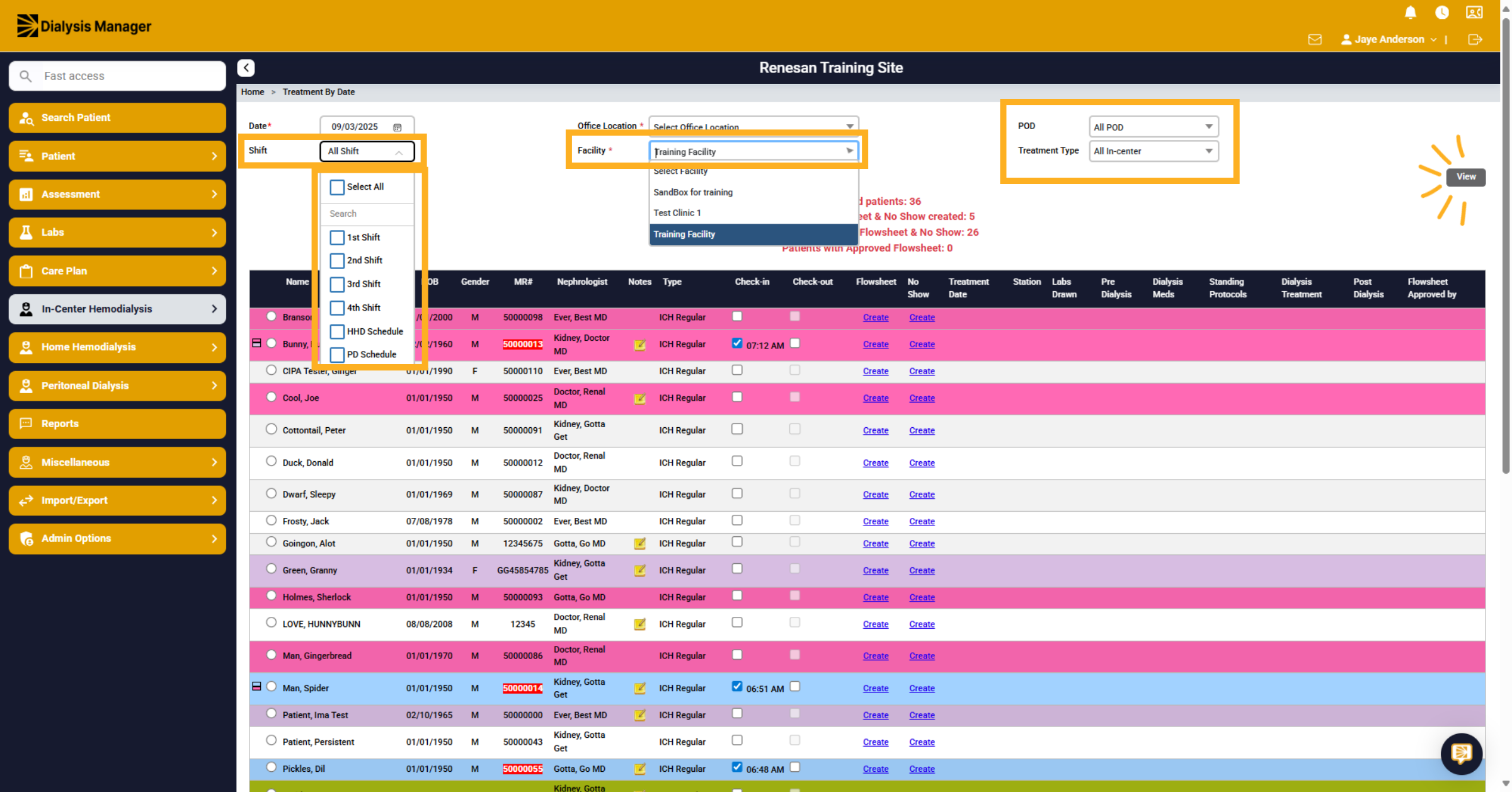Expand the Jaye Anderson user menu

pyautogui.click(x=1389, y=40)
